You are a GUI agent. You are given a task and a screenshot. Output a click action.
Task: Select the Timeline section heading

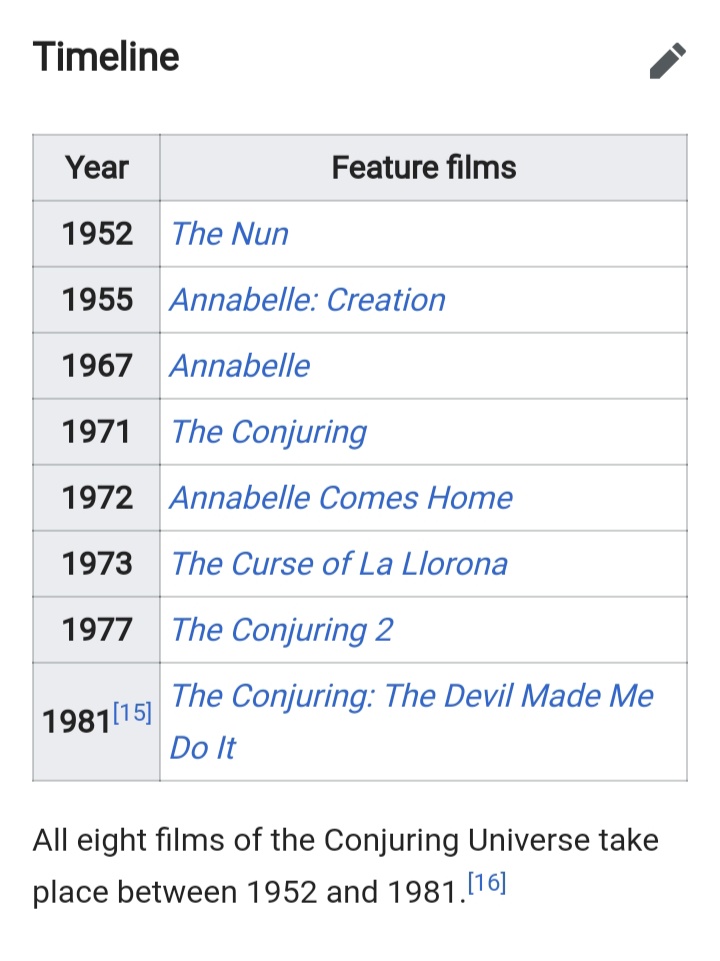[106, 57]
